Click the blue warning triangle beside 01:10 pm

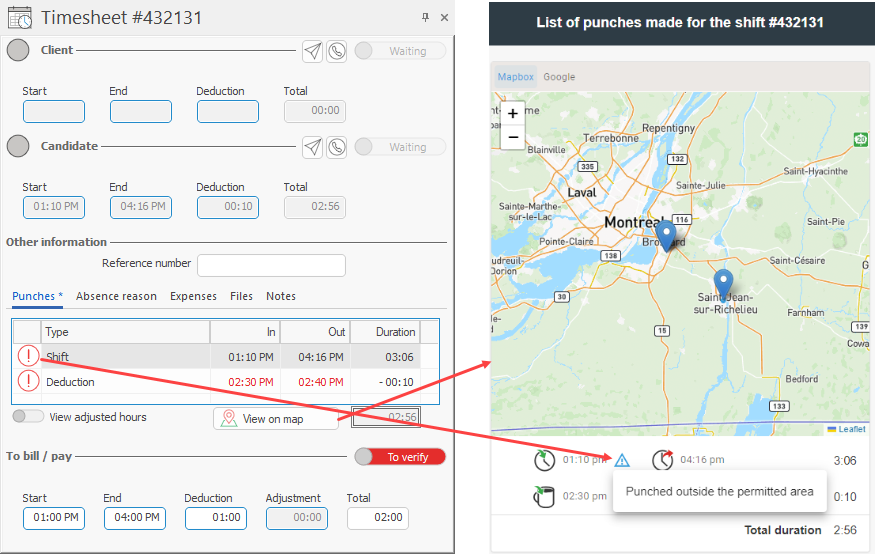pyautogui.click(x=622, y=460)
